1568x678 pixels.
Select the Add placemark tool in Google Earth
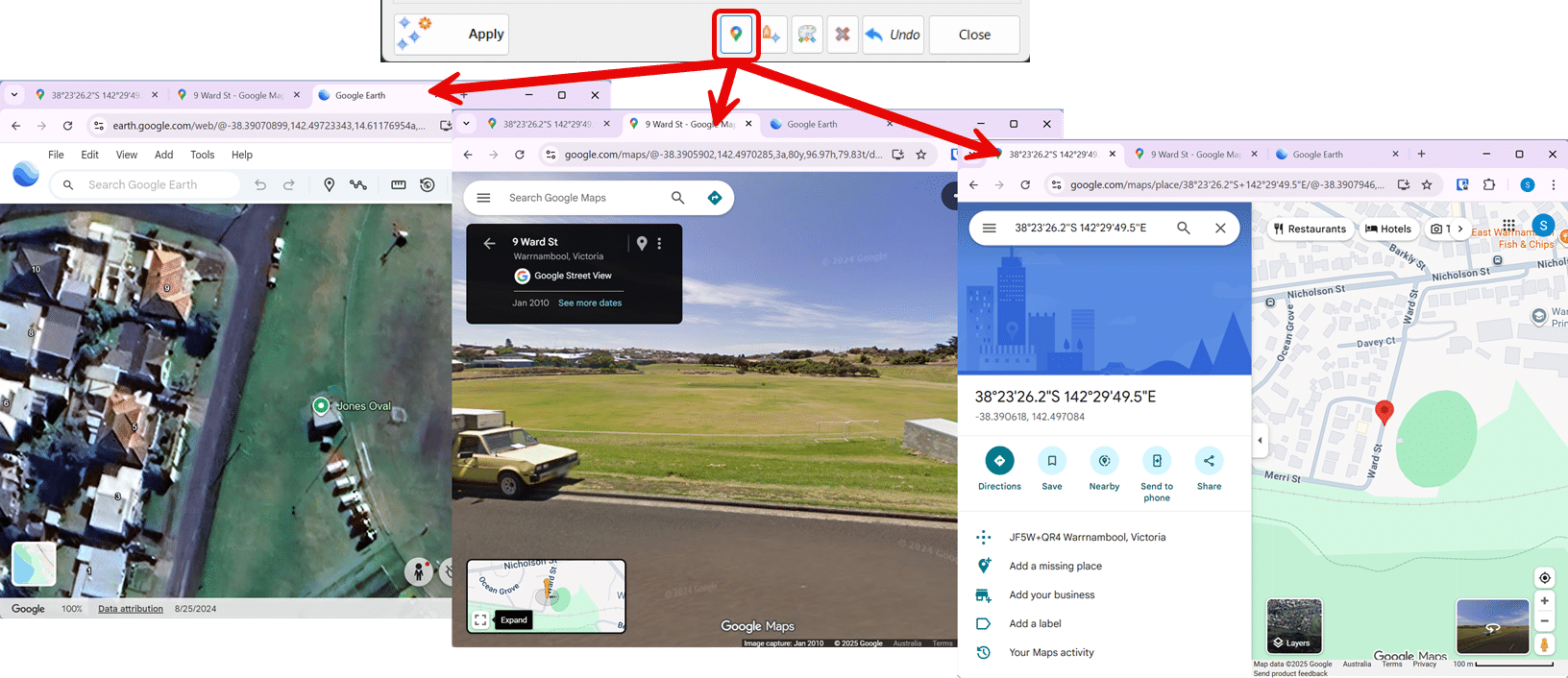point(329,184)
